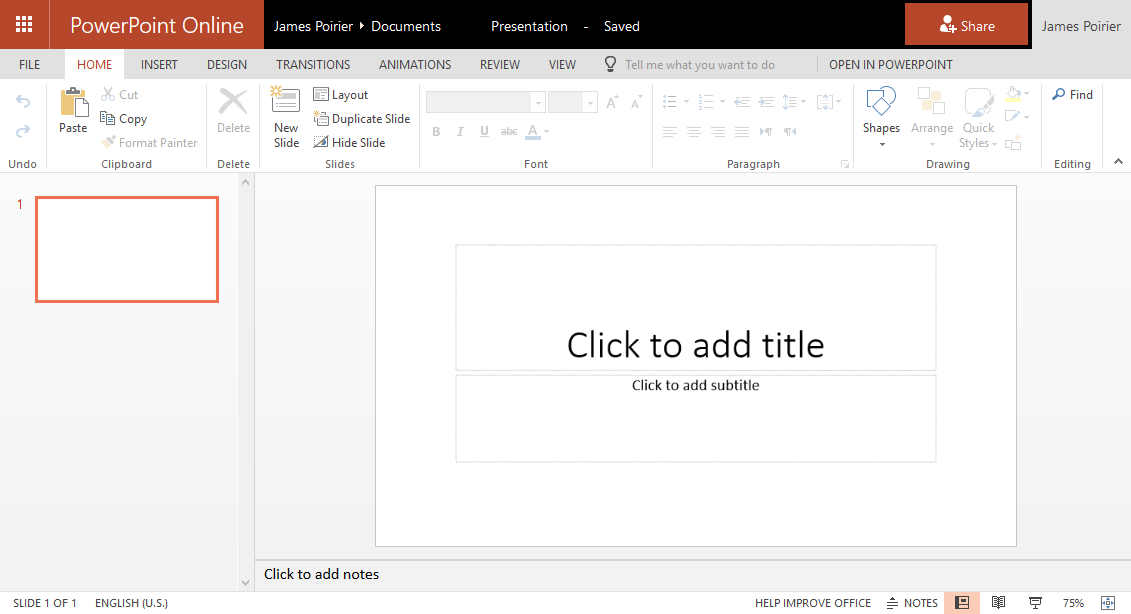Switch to the ANIMATIONS tab
The width and height of the screenshot is (1131, 614).
pos(415,64)
